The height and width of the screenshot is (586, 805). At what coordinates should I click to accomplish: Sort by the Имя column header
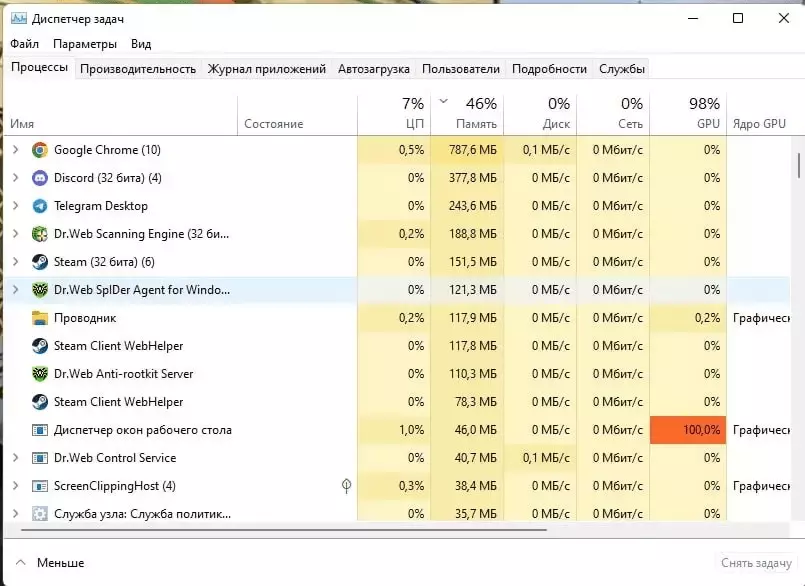(x=121, y=115)
